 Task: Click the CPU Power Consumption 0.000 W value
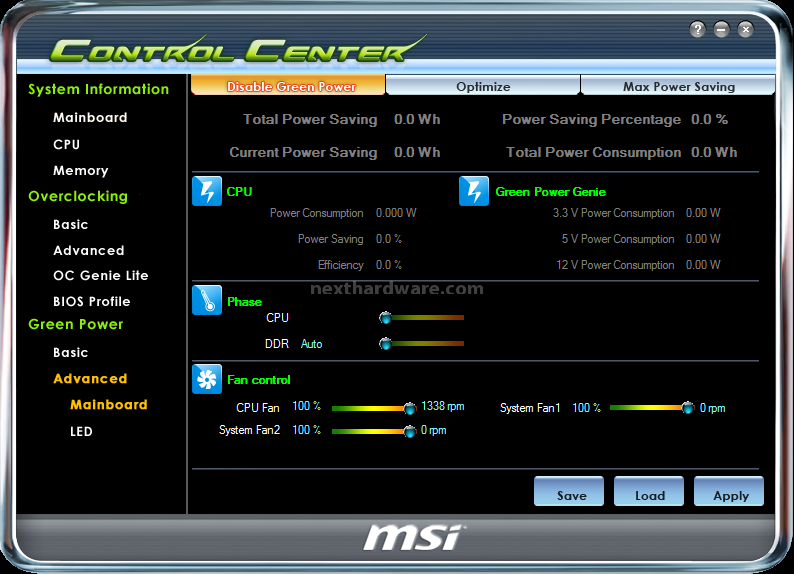click(x=396, y=213)
